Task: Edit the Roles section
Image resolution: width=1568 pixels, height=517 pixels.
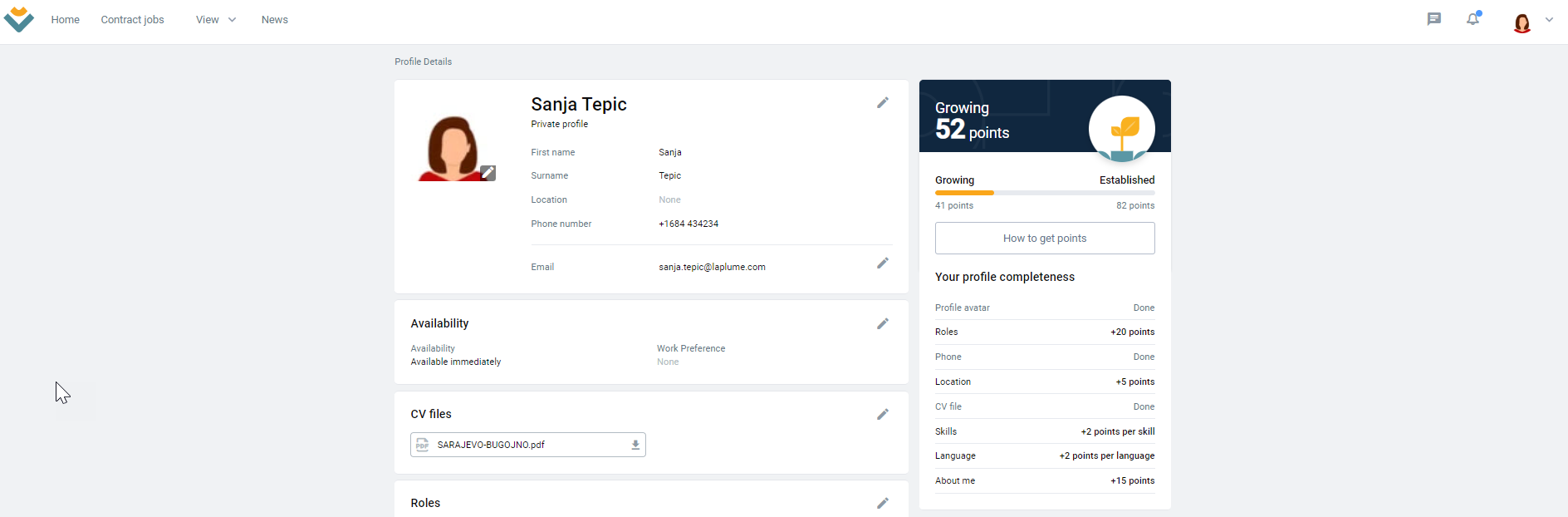Action: (883, 504)
